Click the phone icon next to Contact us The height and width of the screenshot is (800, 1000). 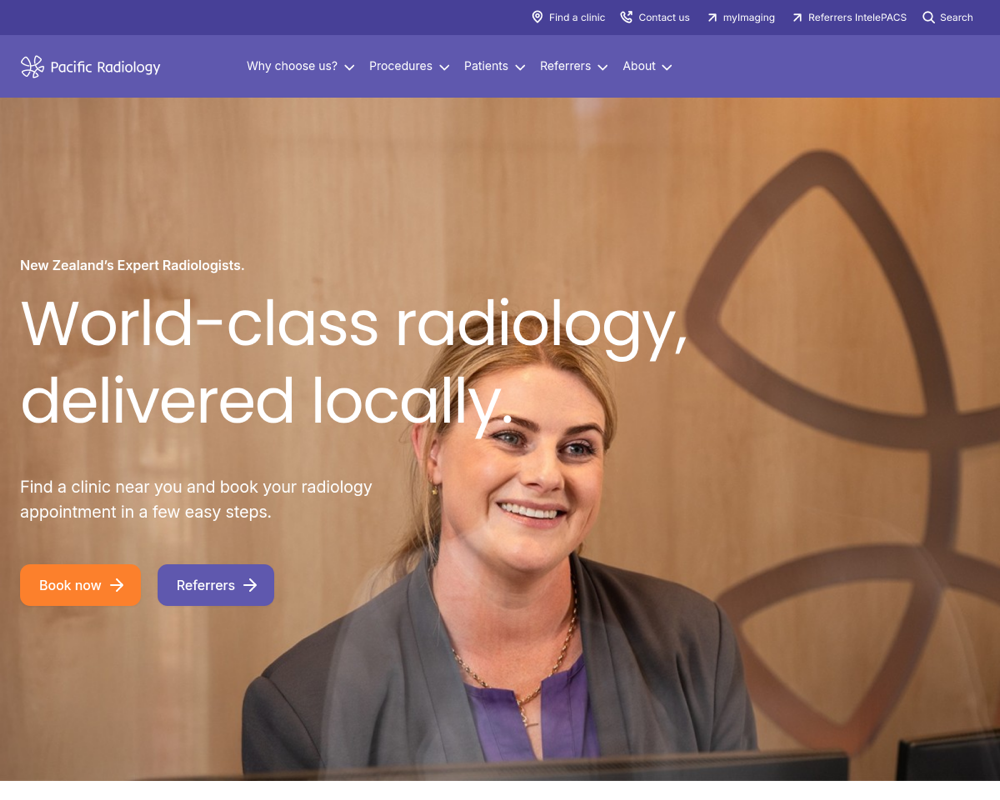tap(626, 17)
